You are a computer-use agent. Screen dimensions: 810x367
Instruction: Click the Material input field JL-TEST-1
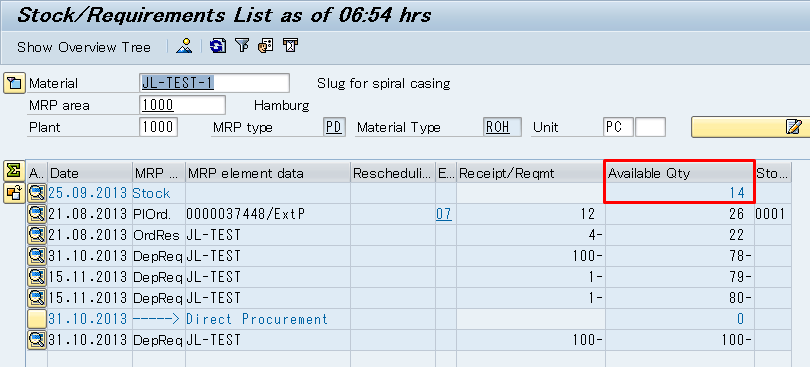(x=214, y=83)
